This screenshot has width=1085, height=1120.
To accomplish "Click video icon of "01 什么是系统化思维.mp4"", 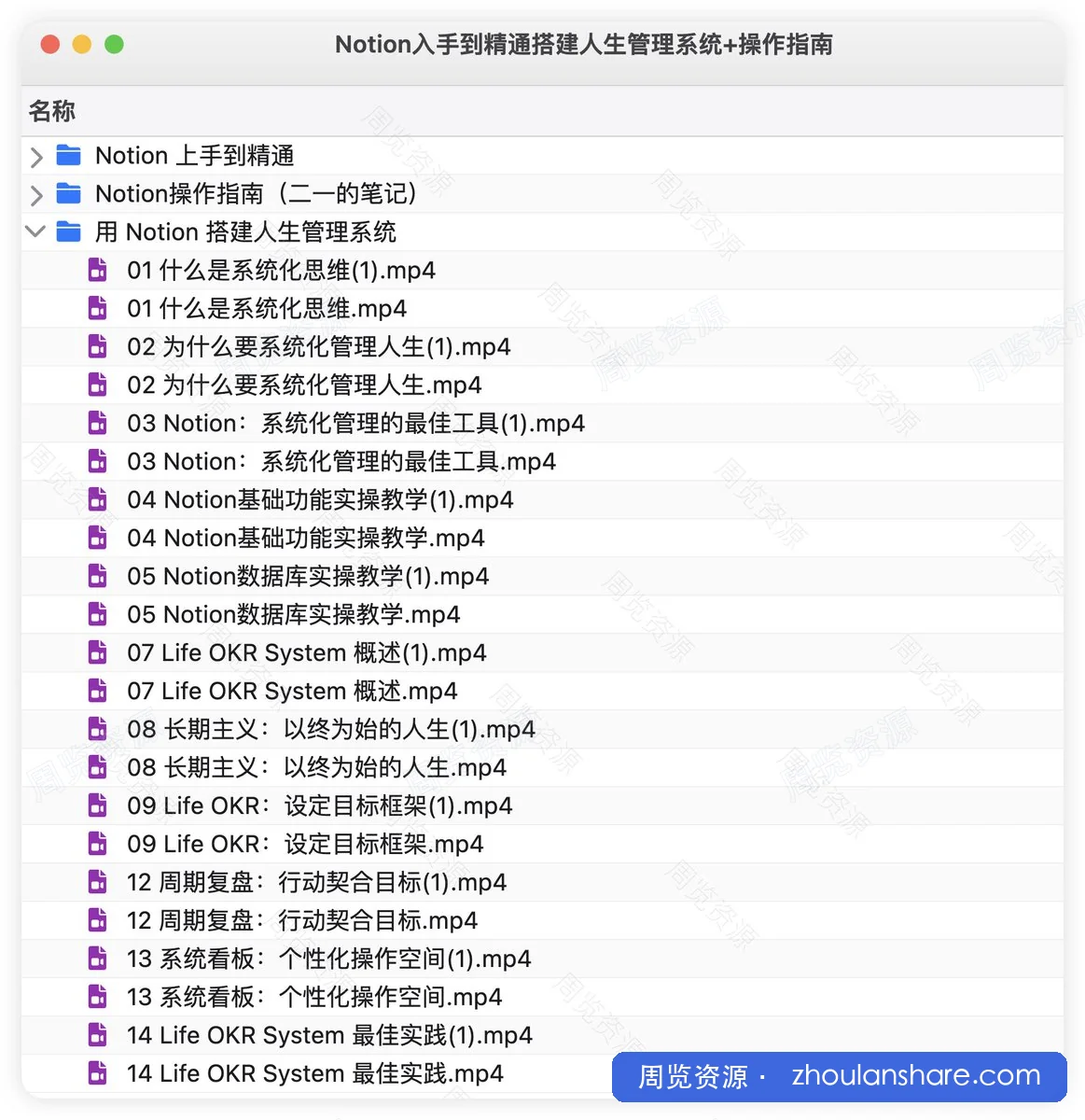I will (x=97, y=308).
